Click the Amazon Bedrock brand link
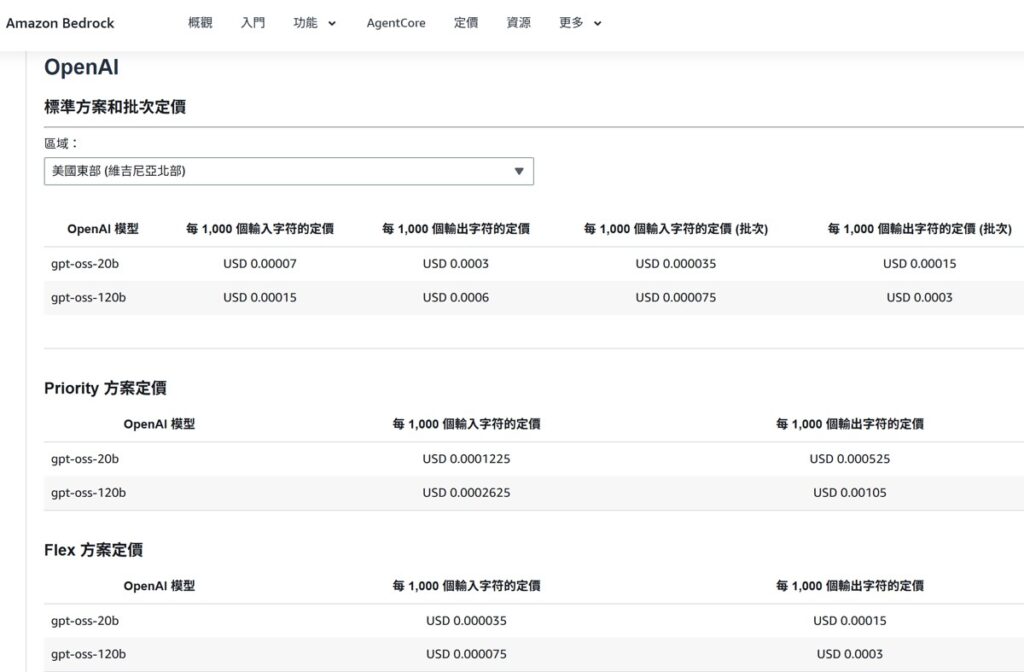 tap(60, 23)
